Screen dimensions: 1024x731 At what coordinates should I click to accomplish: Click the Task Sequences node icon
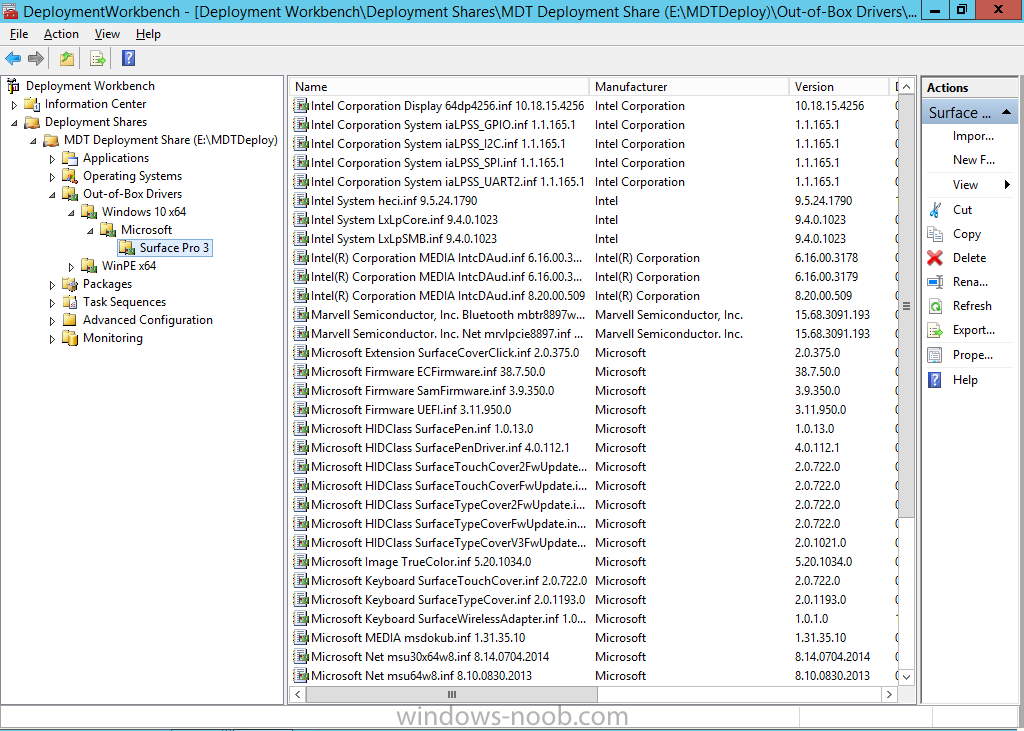(70, 302)
